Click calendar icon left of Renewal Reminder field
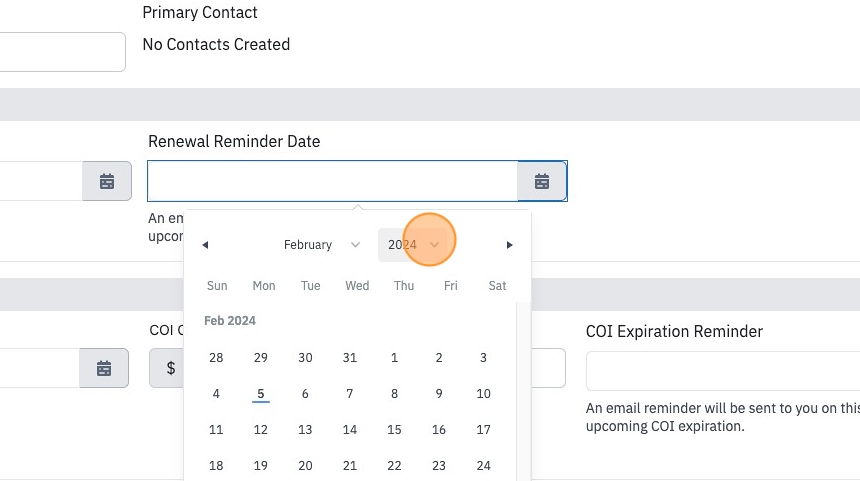This screenshot has width=860, height=481. coord(107,181)
